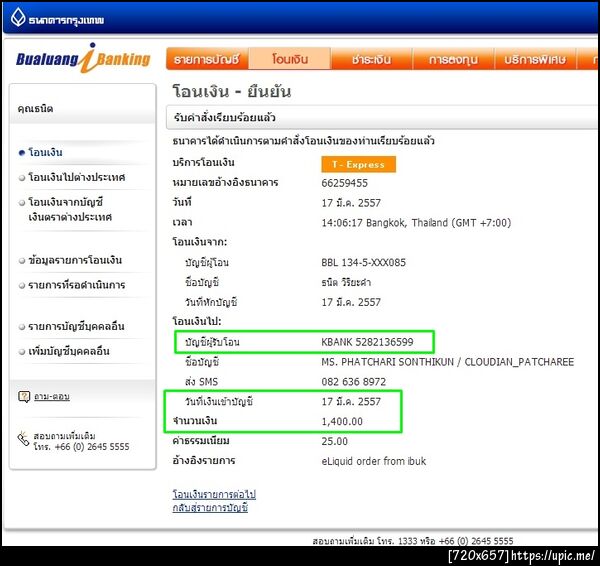Open รายการที่รอดำเนินการ in the sidebar
The height and width of the screenshot is (566, 600).
[x=77, y=285]
